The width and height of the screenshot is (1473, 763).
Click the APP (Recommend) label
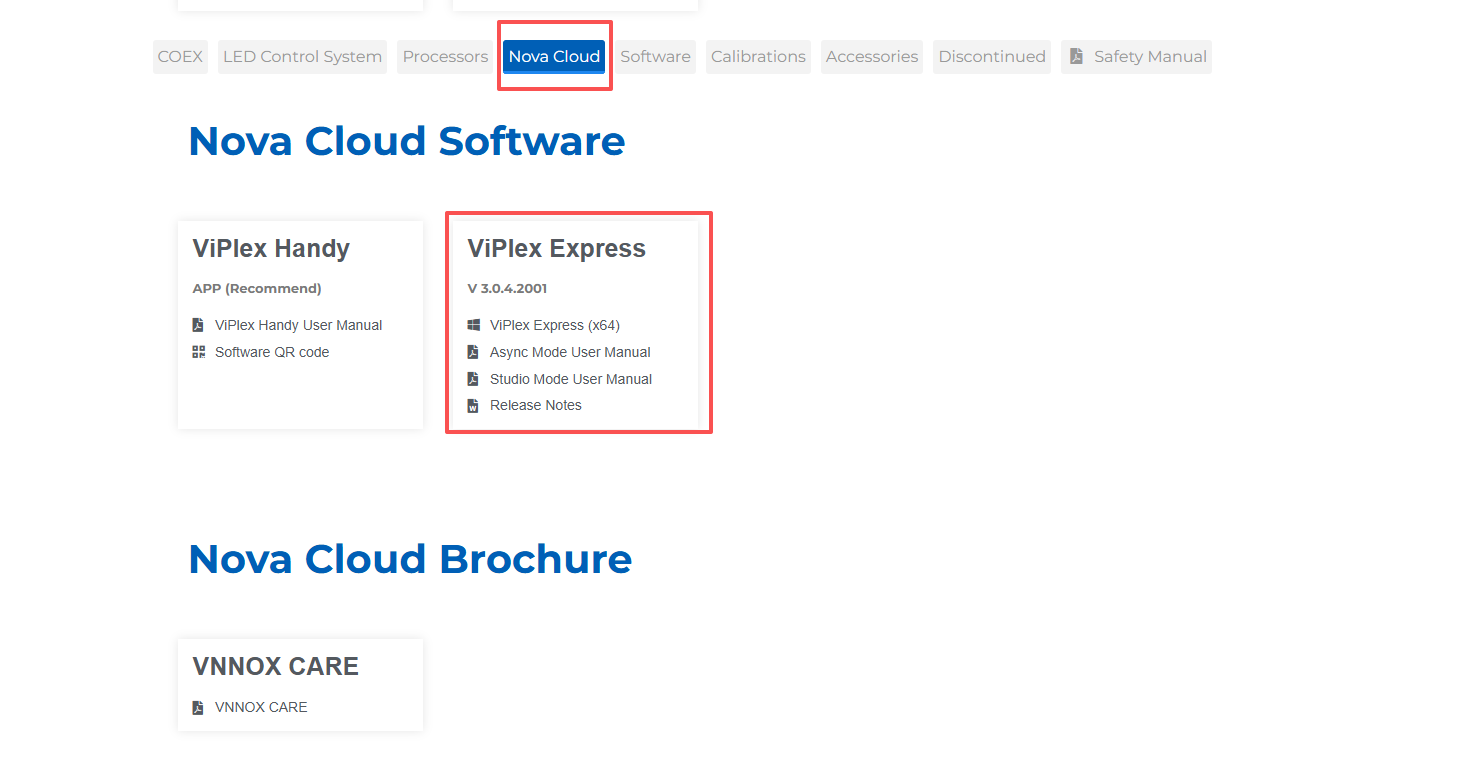point(257,289)
